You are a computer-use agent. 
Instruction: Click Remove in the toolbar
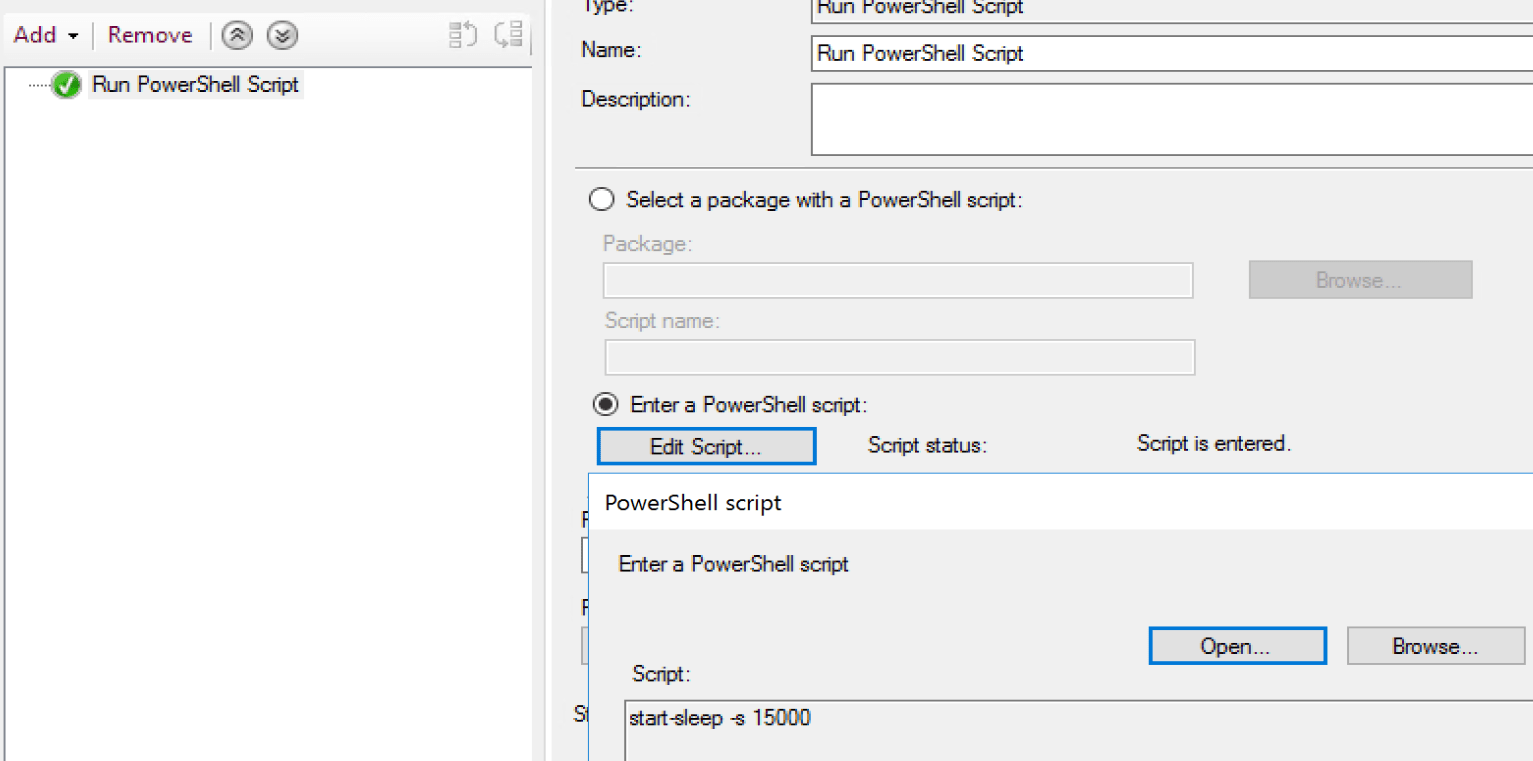(148, 35)
